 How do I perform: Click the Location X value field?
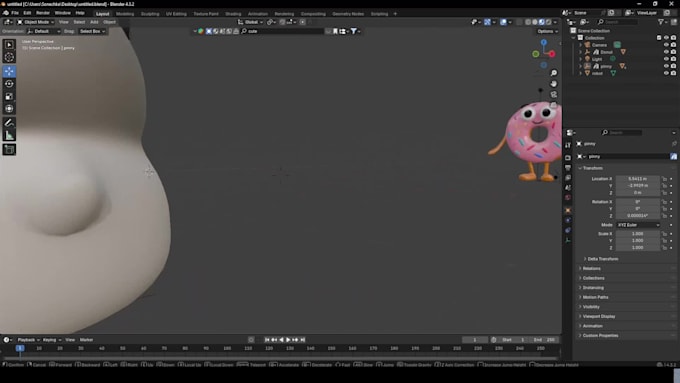coord(638,179)
